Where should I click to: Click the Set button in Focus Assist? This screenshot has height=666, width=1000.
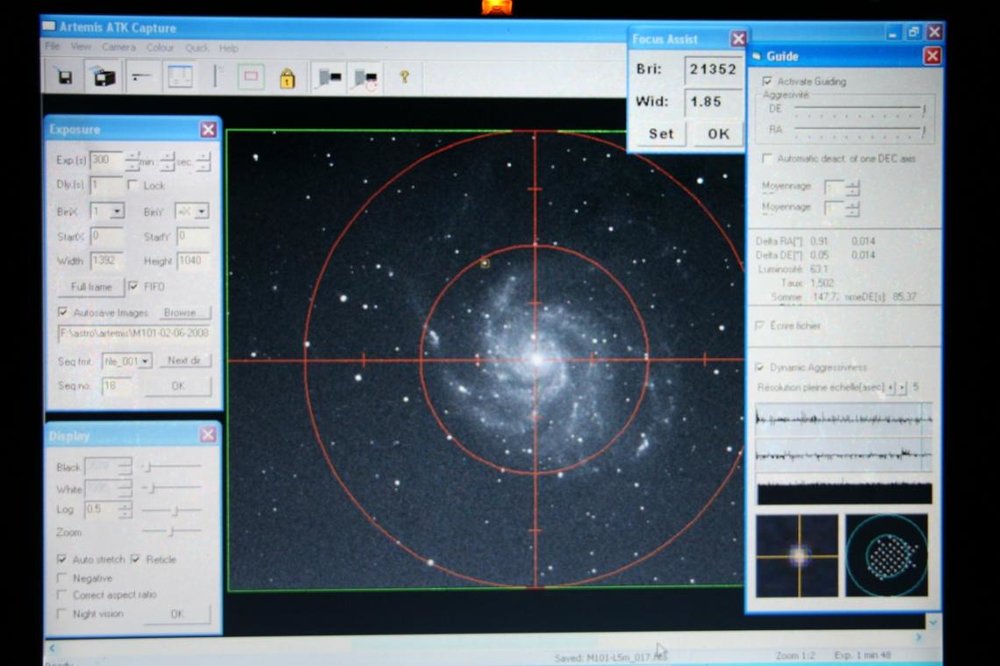click(x=661, y=134)
